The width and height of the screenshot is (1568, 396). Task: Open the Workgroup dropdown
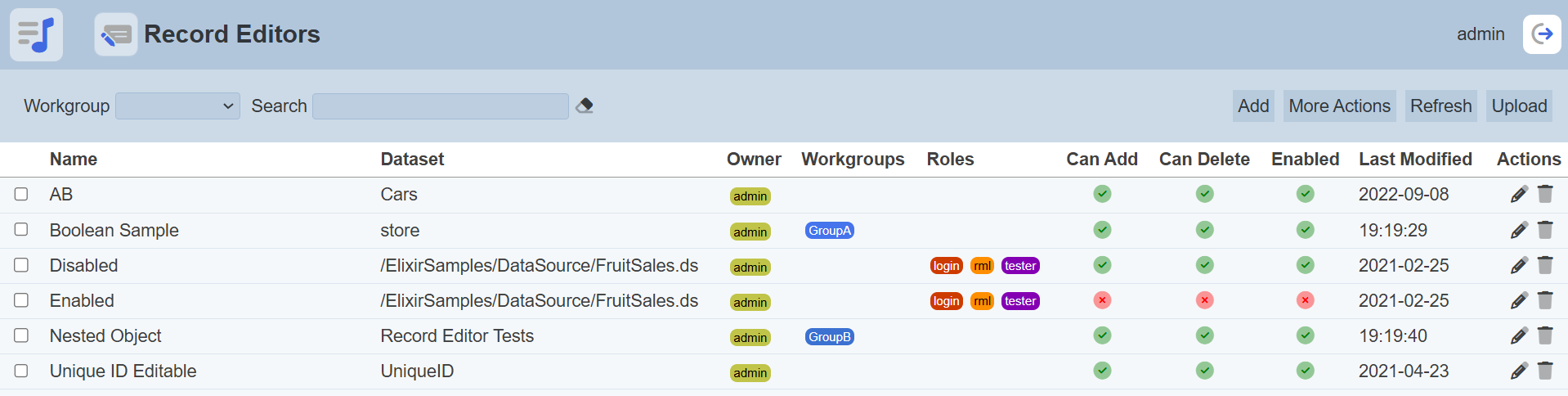pos(177,106)
